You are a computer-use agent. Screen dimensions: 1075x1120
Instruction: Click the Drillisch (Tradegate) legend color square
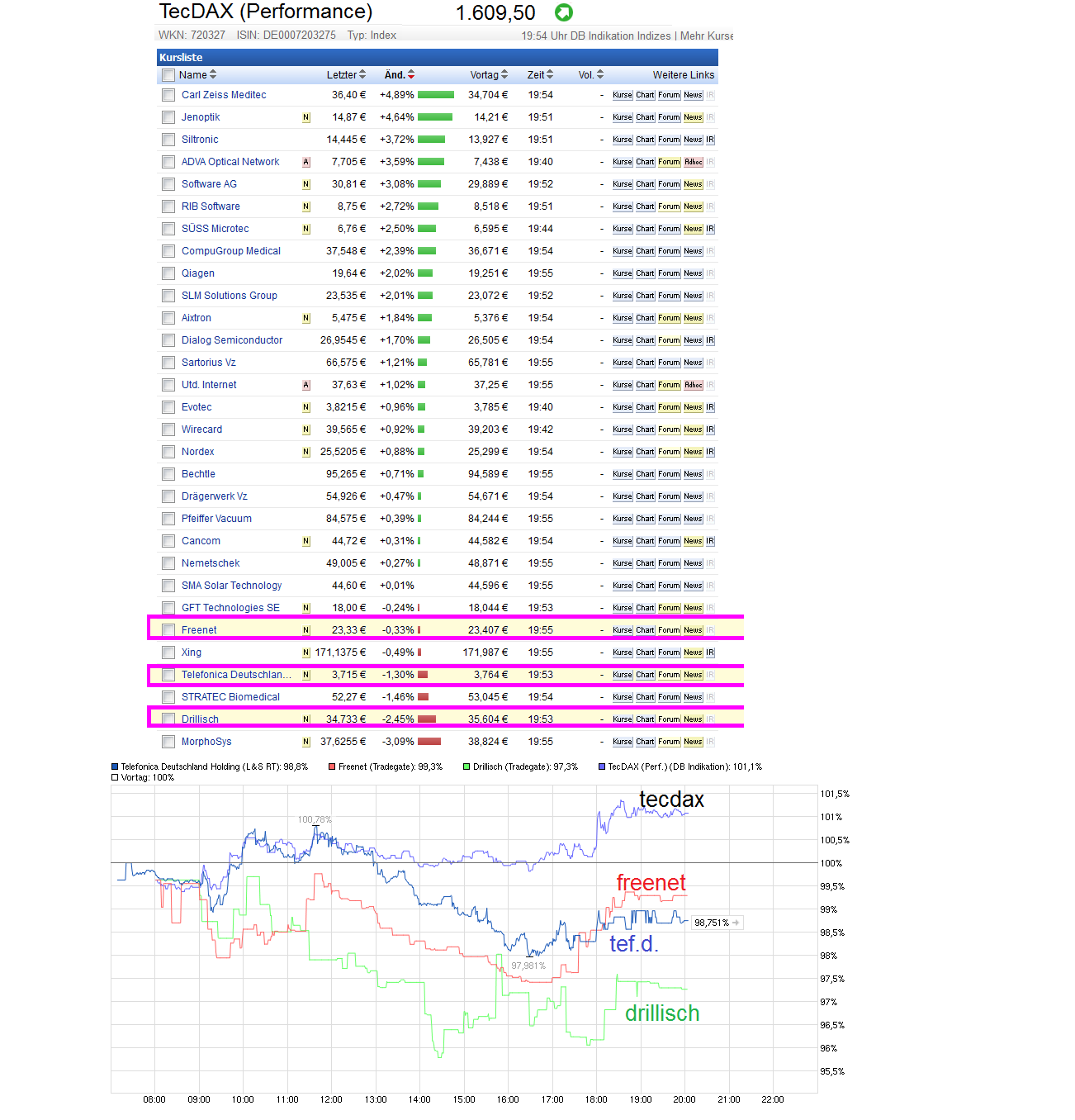(x=466, y=766)
